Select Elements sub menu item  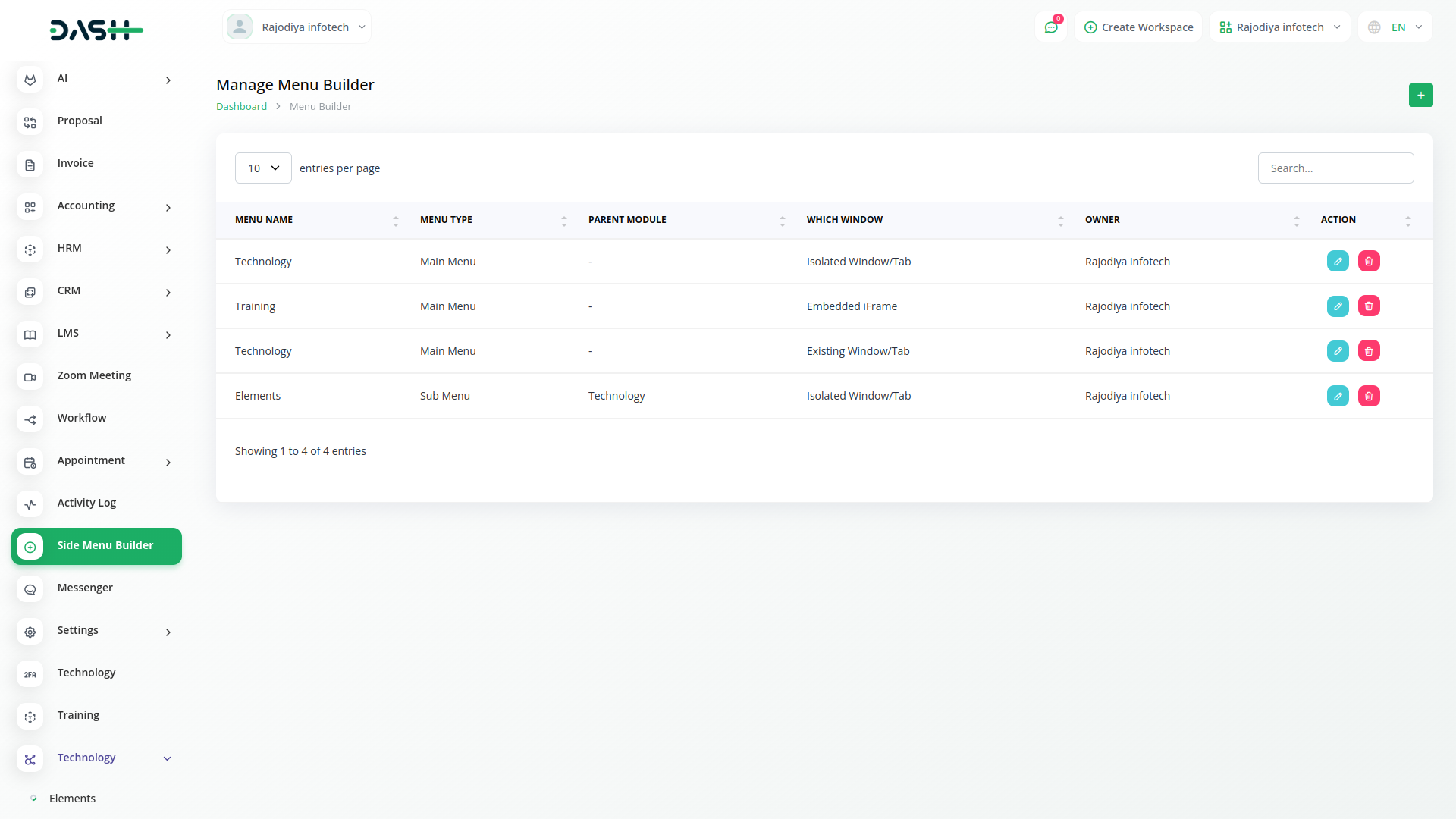point(72,799)
